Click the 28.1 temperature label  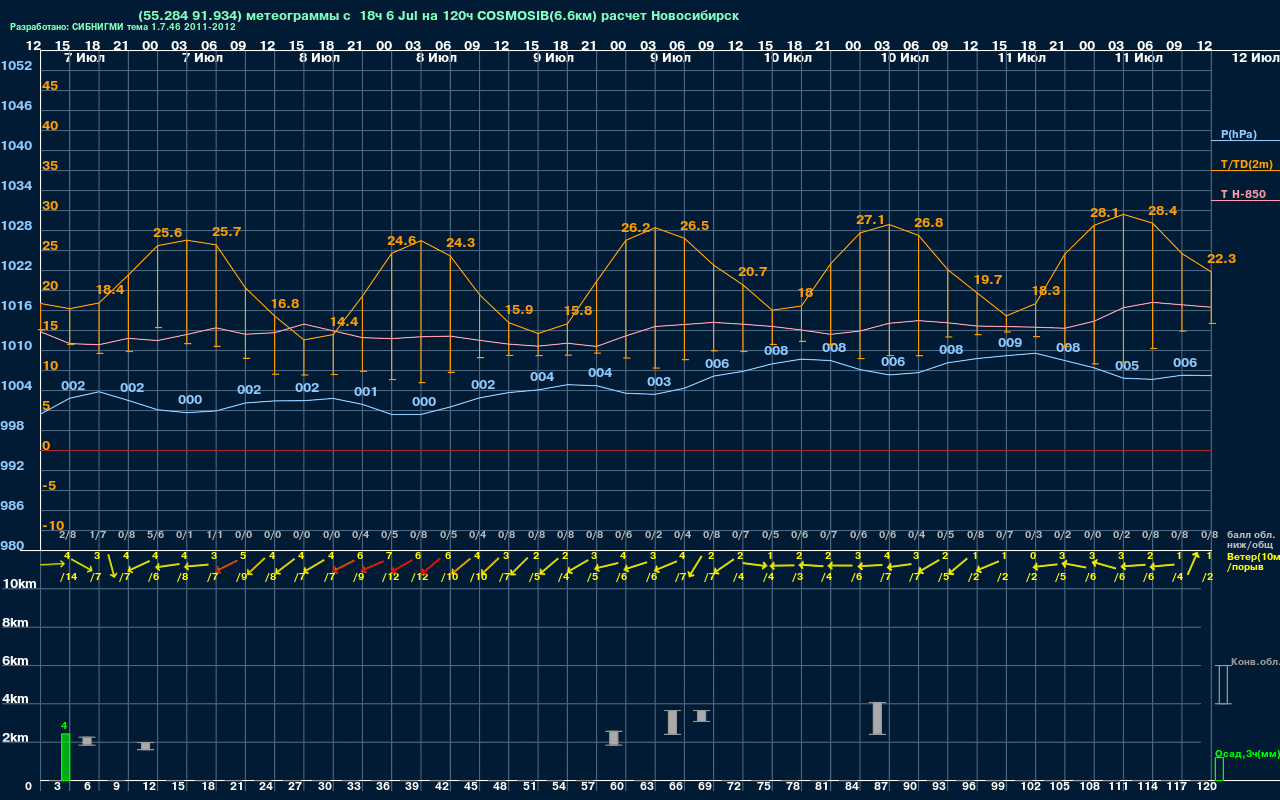coord(1105,213)
